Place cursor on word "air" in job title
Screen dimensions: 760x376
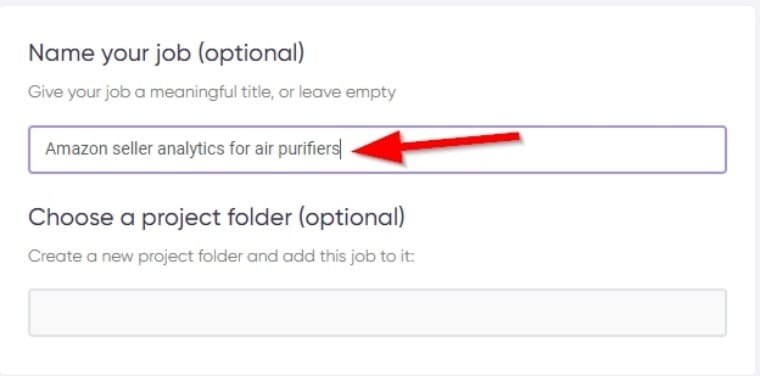click(264, 149)
